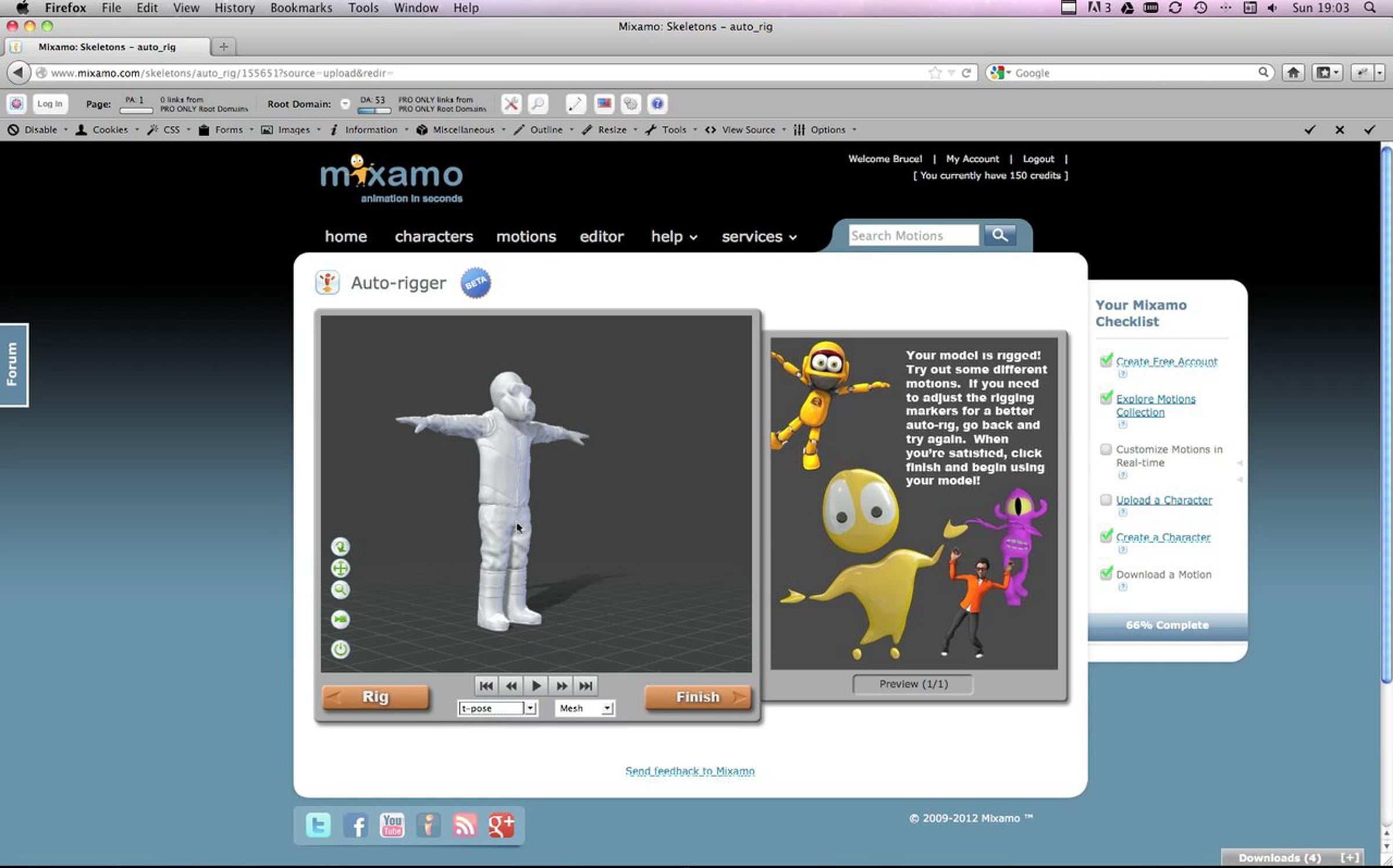This screenshot has width=1393, height=868.
Task: Click the Firefox home icon
Action: coord(1293,73)
